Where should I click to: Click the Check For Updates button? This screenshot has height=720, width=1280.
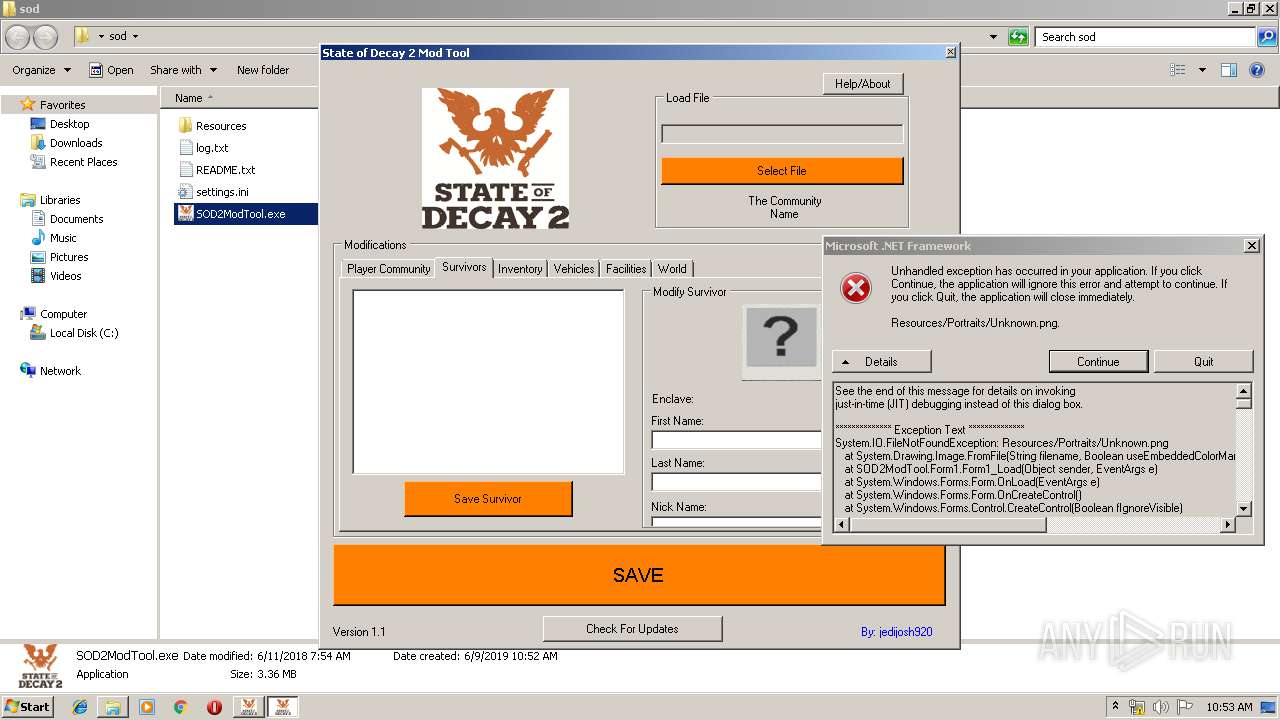tap(632, 629)
